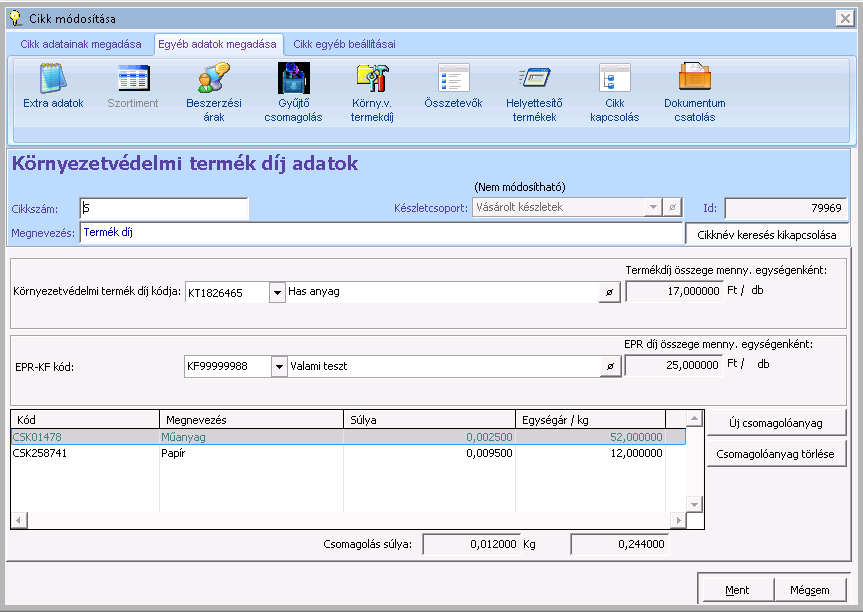The width and height of the screenshot is (863, 612).
Task: Click Termékdíj amount 17,000000 field
Action: 674,291
